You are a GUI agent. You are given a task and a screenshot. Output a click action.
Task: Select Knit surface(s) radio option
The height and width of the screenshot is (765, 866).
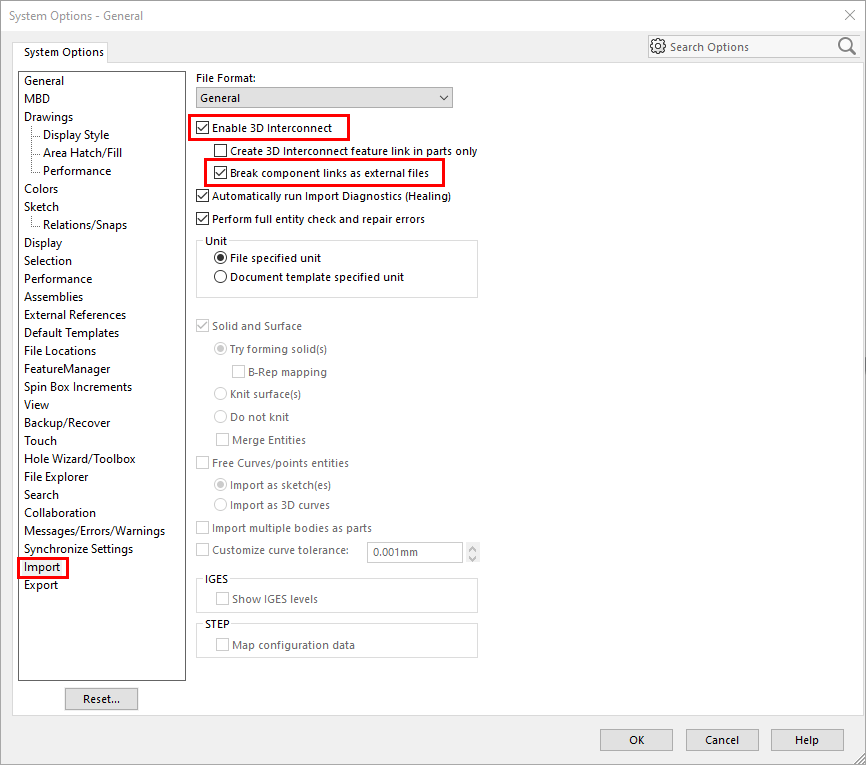220,394
